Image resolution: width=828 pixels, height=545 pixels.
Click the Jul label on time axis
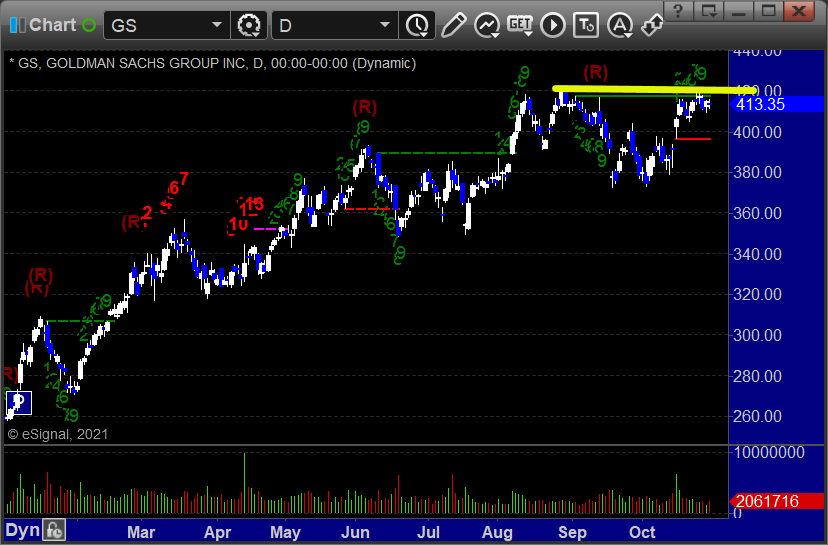pos(428,532)
